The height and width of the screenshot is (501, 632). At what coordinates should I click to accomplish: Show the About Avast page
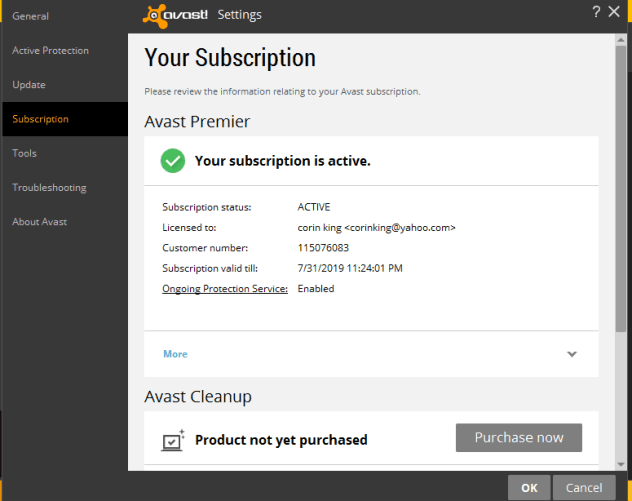click(x=39, y=221)
